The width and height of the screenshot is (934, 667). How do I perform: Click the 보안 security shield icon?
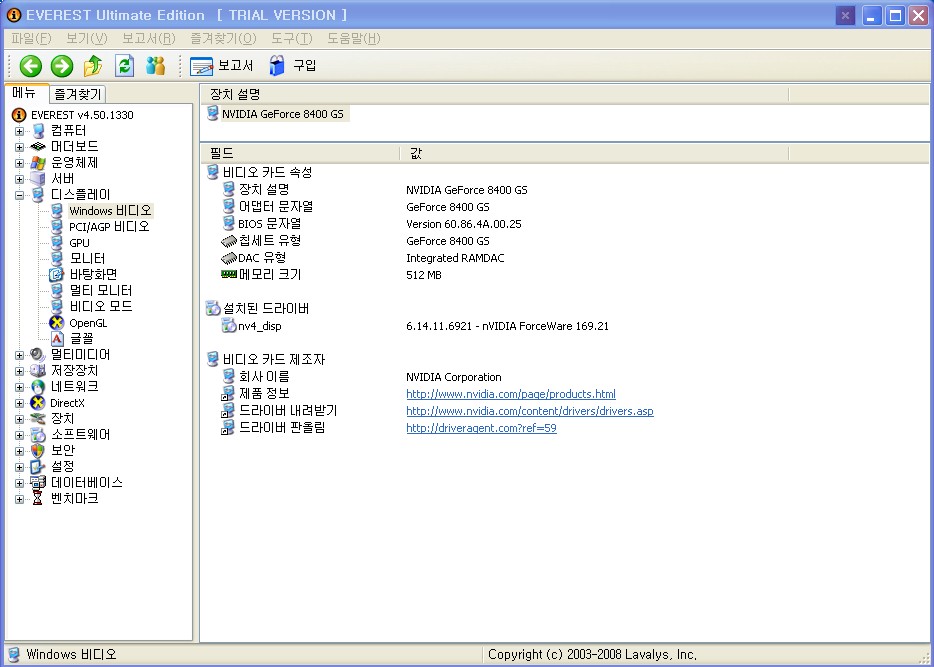point(38,451)
